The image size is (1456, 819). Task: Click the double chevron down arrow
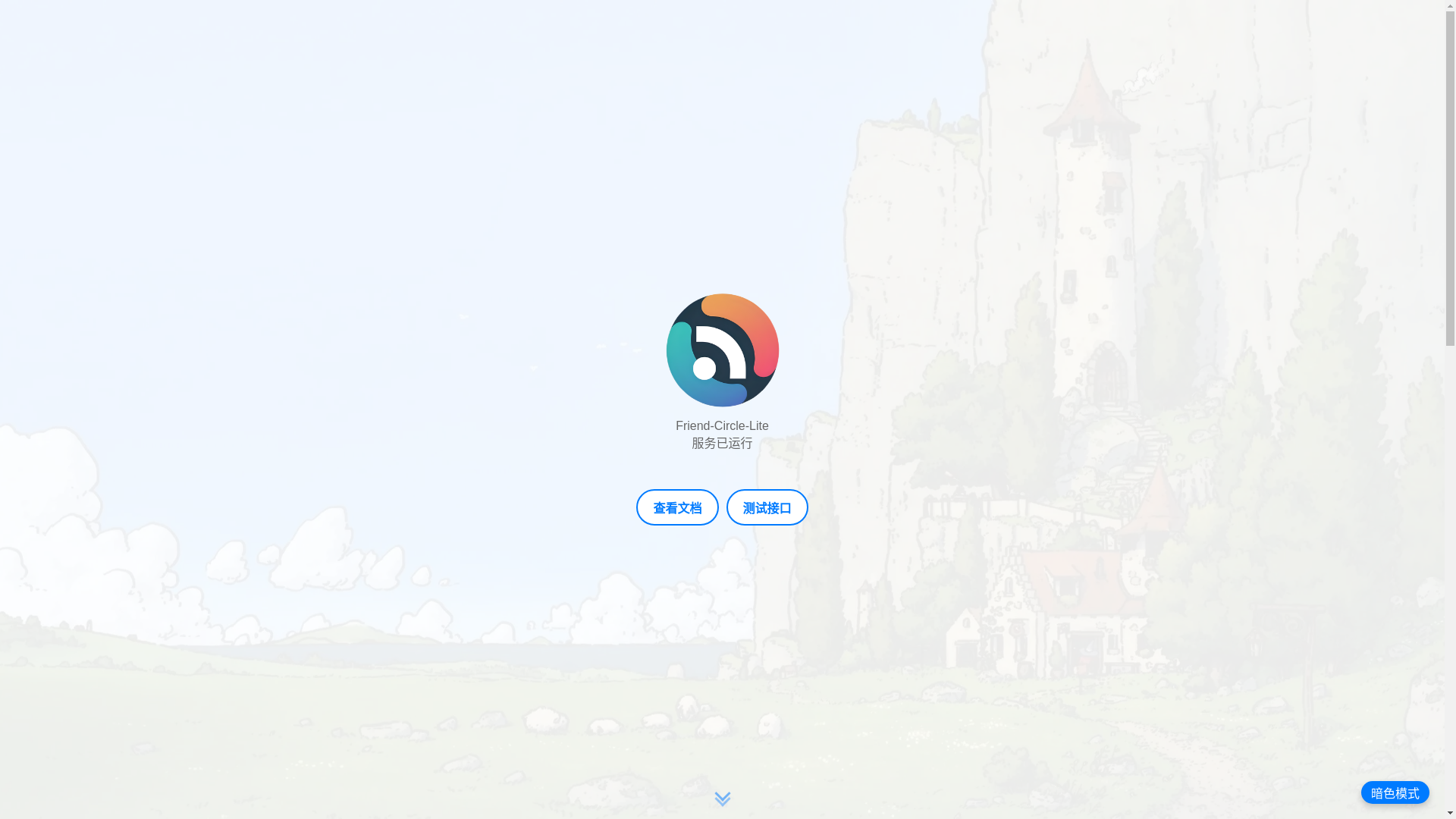pos(722,799)
